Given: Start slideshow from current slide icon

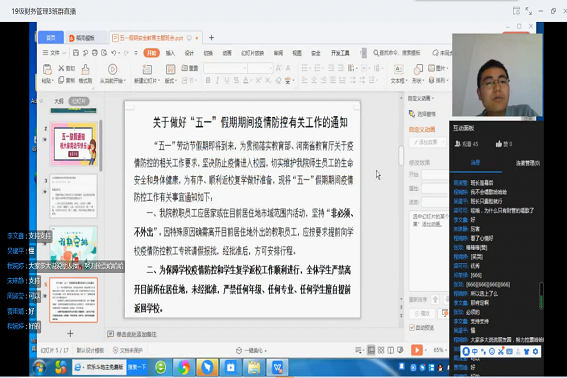Looking at the screenshot, I should pyautogui.click(x=112, y=69).
